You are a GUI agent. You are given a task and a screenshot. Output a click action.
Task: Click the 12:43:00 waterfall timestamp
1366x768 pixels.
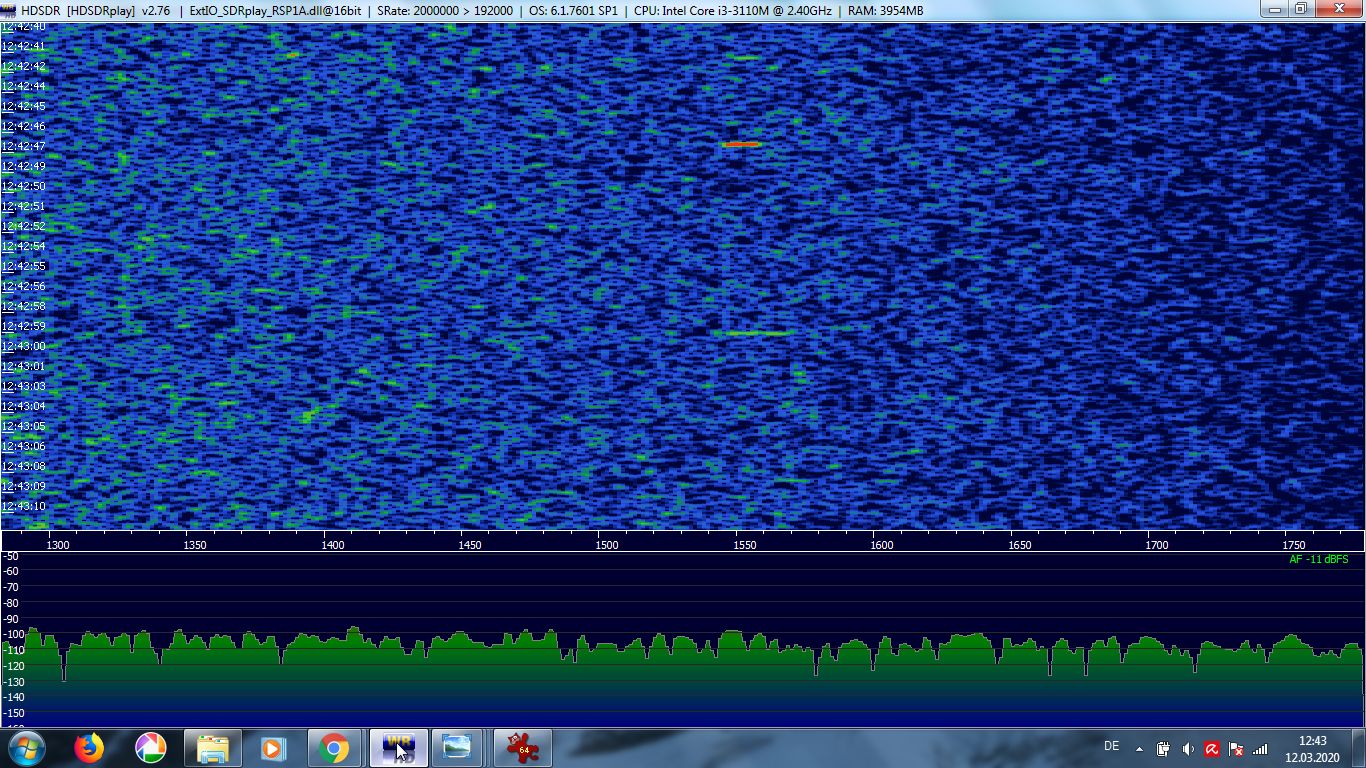point(23,346)
